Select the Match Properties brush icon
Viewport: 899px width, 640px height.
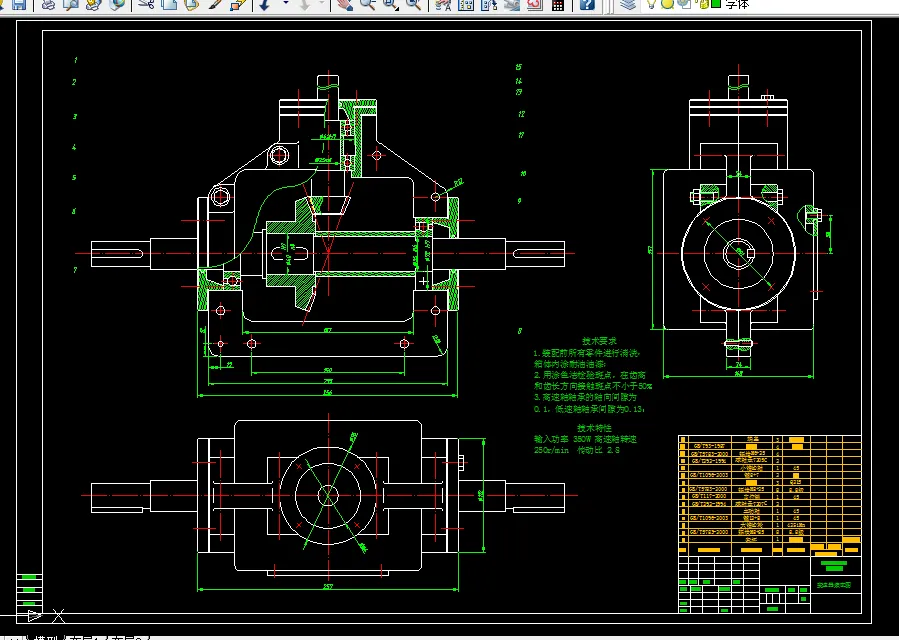coord(215,5)
